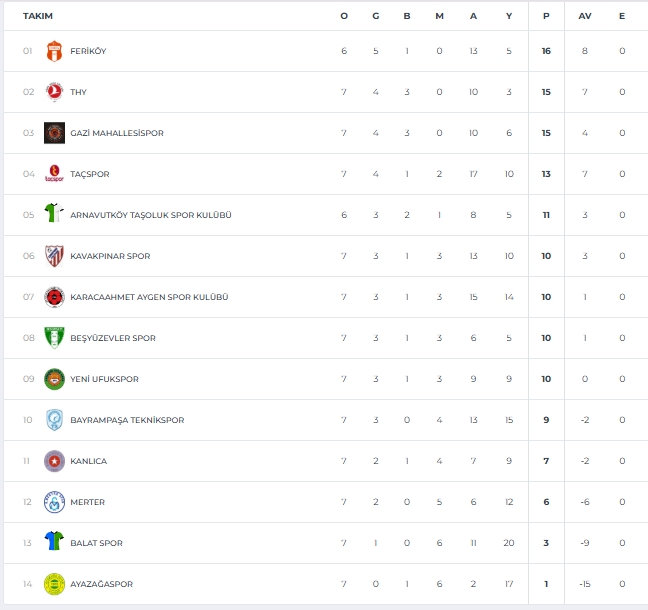The width and height of the screenshot is (648, 610).
Task: Click the AV goal difference header
Action: coord(584,16)
